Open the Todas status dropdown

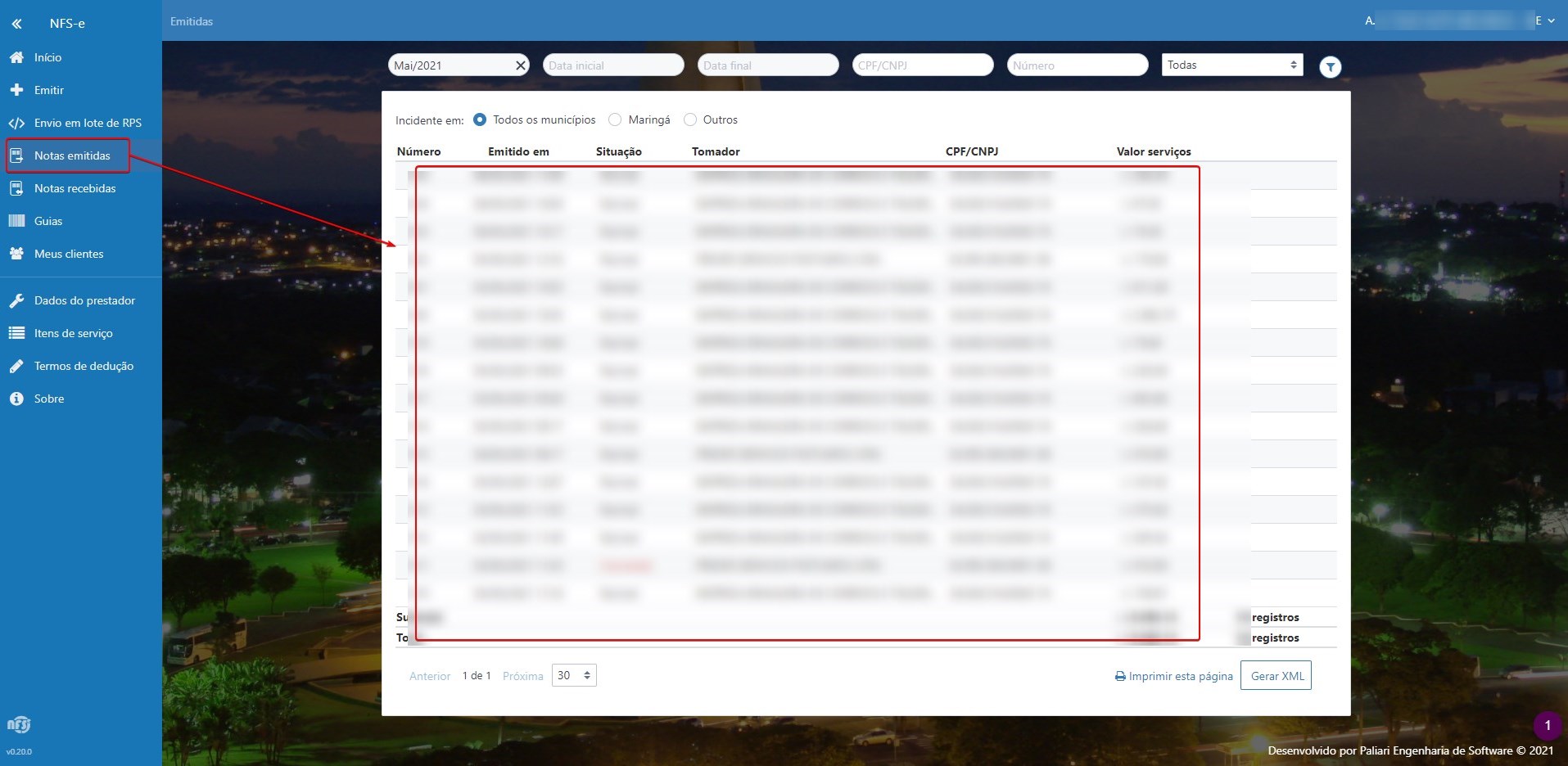pos(1231,65)
